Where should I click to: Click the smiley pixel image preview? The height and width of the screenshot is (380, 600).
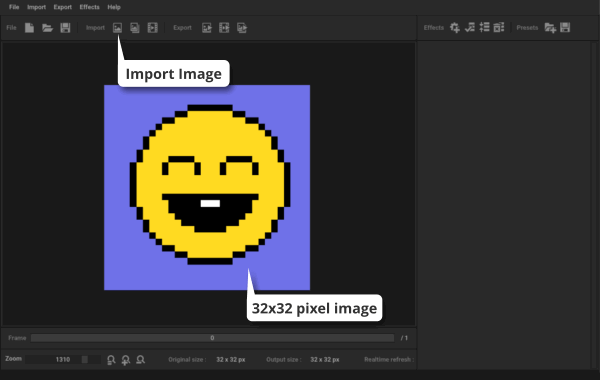click(207, 188)
